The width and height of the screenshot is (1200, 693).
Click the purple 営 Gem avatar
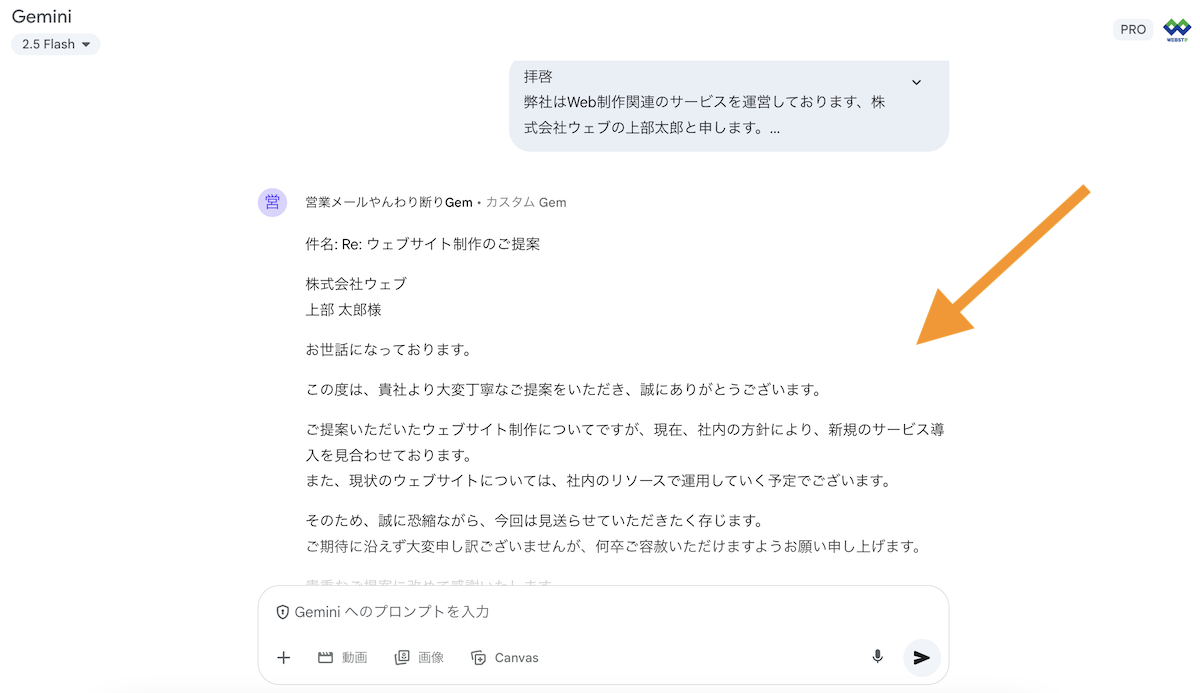pos(273,202)
